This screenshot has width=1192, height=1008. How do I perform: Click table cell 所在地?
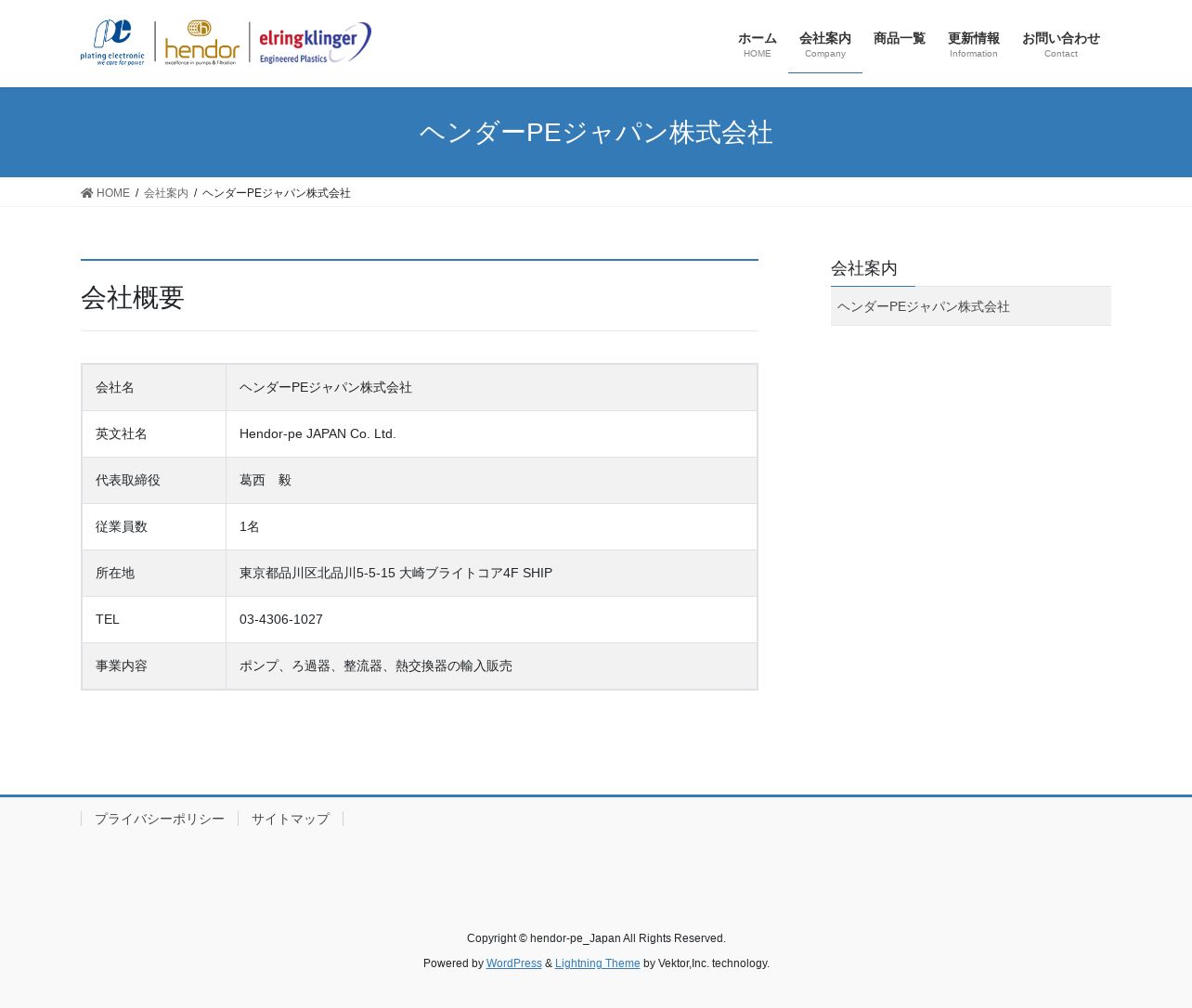154,574
